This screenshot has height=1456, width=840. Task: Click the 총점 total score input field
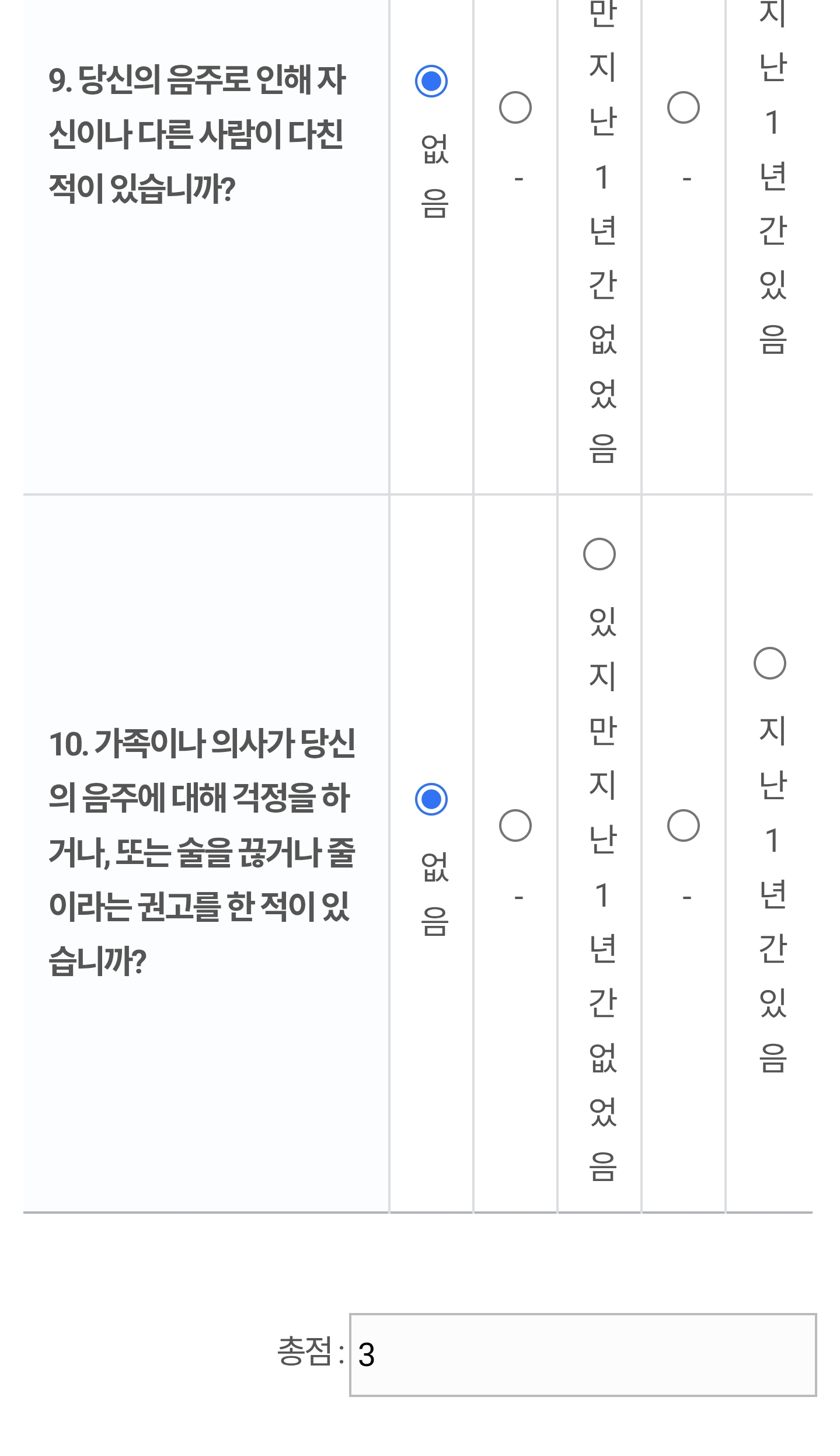[x=583, y=1354]
